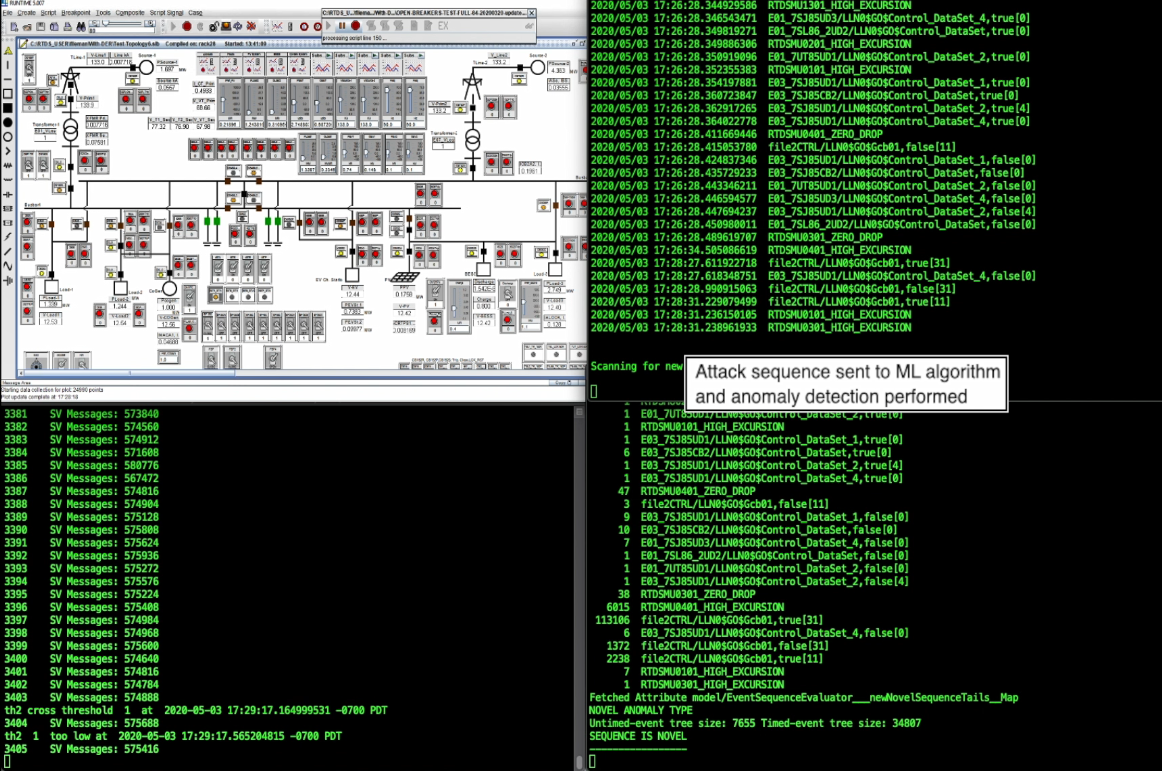The height and width of the screenshot is (771, 1162).
Task: Click left terminal vertical scrollbar
Action: point(580,589)
